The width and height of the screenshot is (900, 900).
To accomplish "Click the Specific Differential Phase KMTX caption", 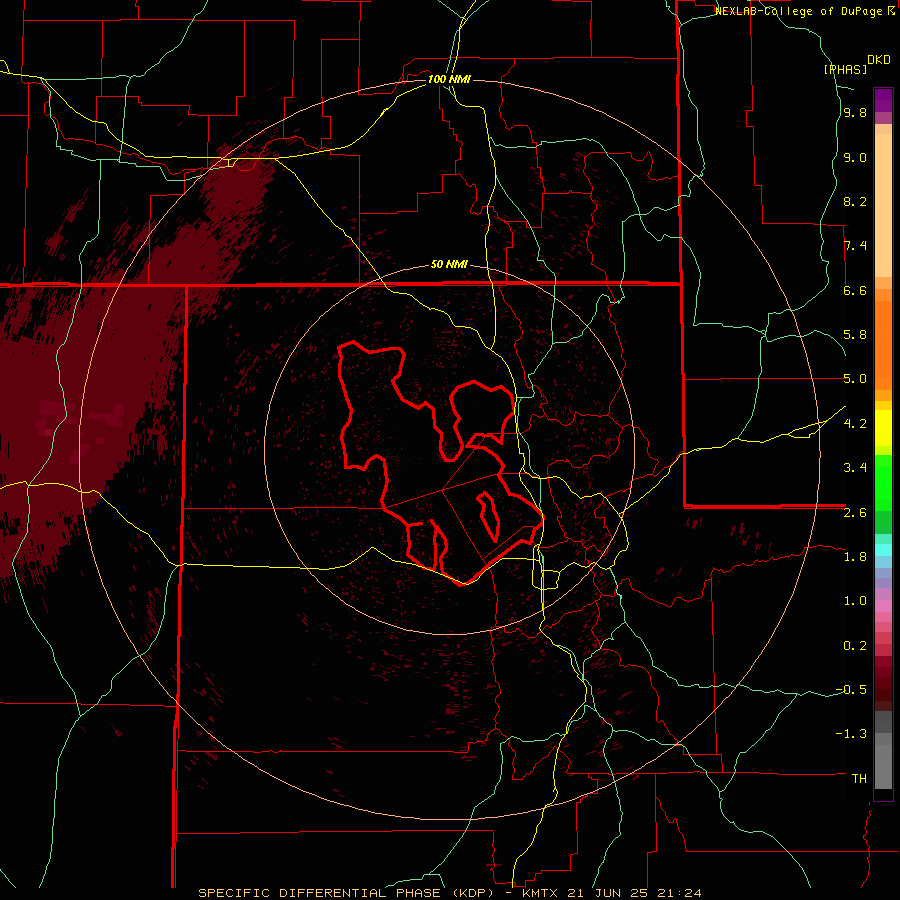I will (x=449, y=893).
